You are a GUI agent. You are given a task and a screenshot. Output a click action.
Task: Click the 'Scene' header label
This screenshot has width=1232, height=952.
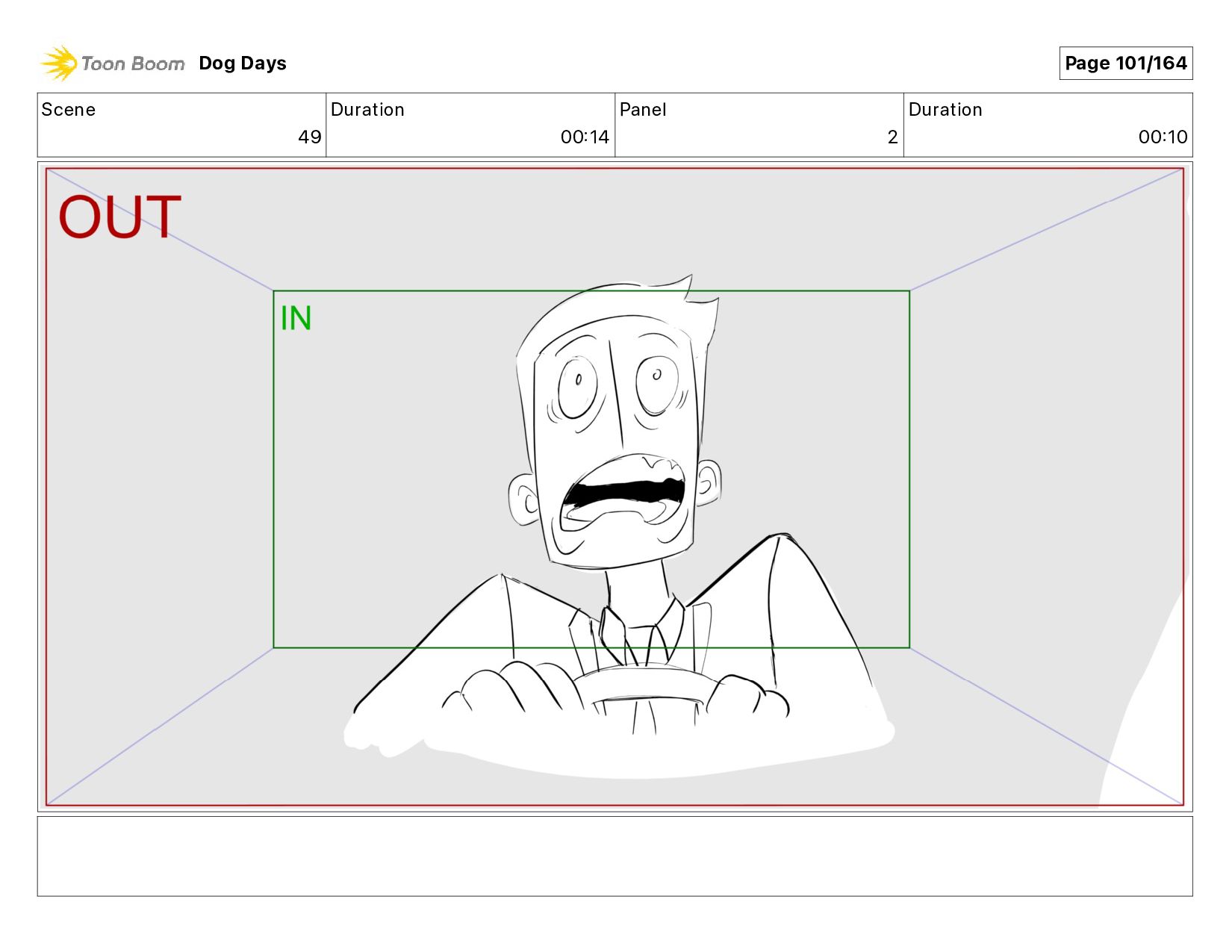(69, 110)
